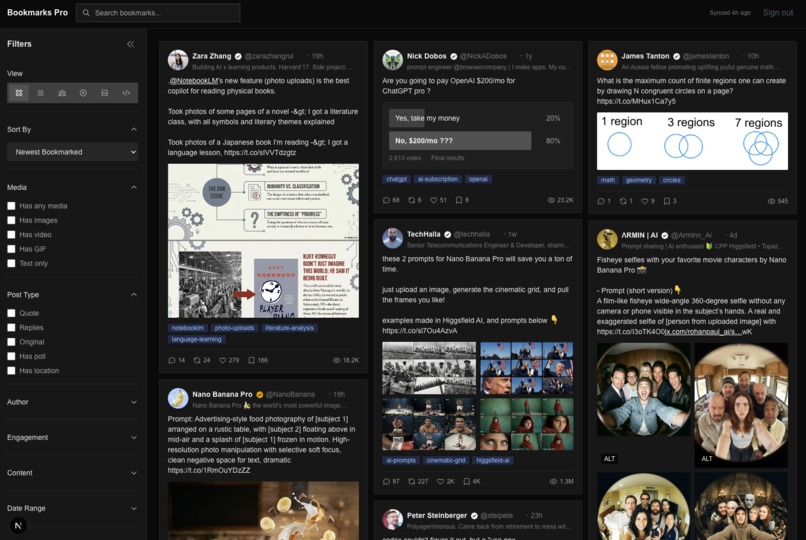Select the code brackets view icon
This screenshot has width=806, height=540.
click(126, 93)
